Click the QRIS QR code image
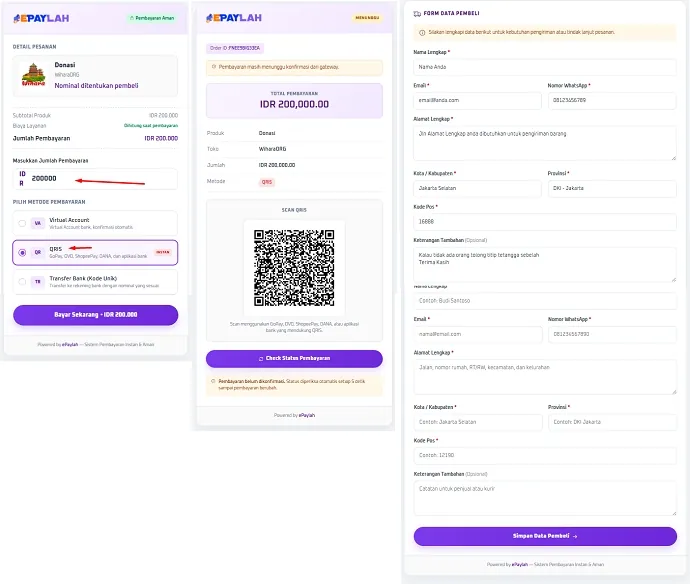 point(294,268)
